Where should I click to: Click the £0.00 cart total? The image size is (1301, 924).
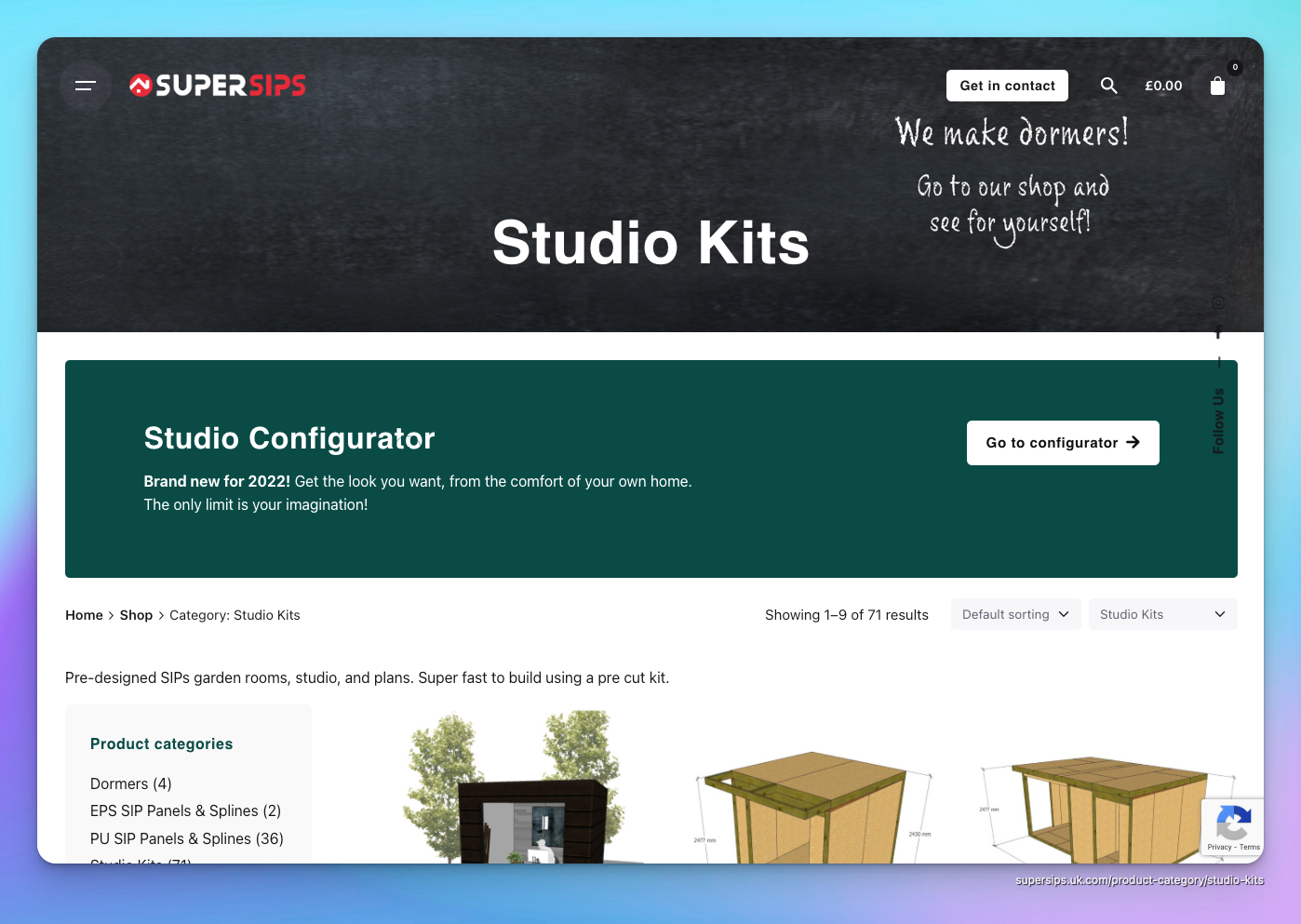tap(1163, 86)
